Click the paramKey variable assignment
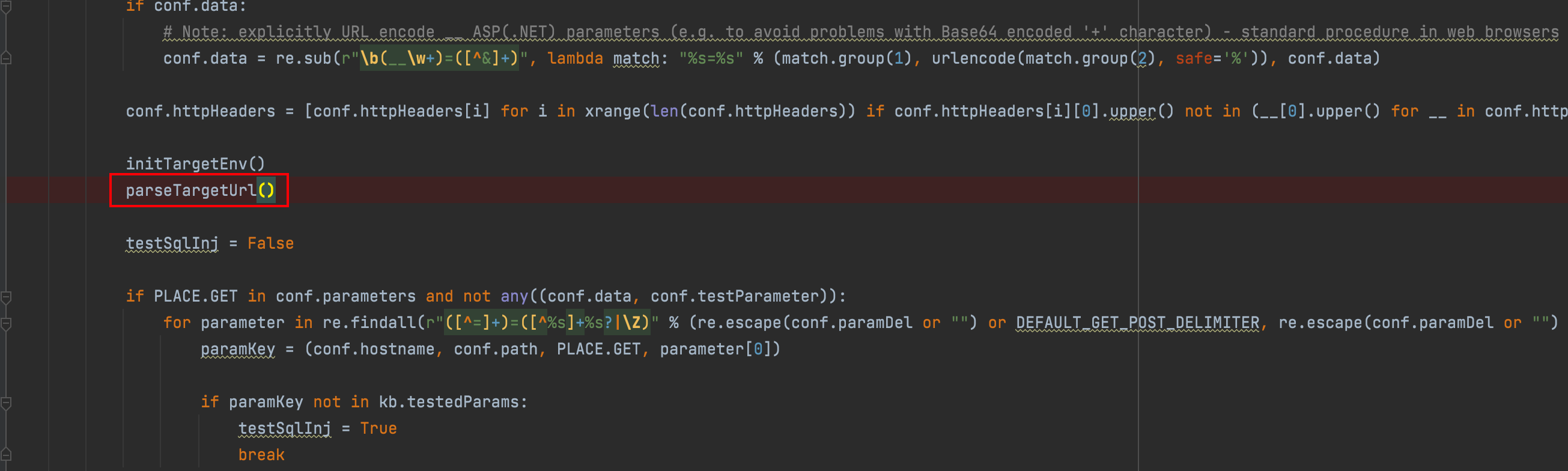This screenshot has width=1568, height=471. [x=237, y=349]
